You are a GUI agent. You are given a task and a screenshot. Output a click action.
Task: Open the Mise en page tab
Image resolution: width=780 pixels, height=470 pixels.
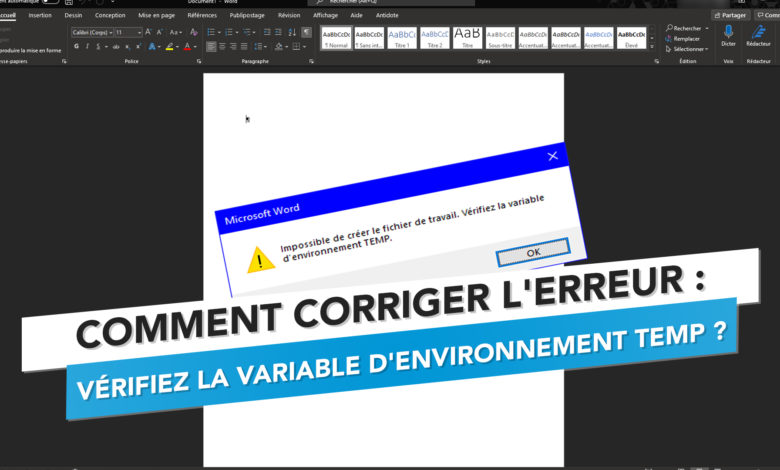[155, 16]
